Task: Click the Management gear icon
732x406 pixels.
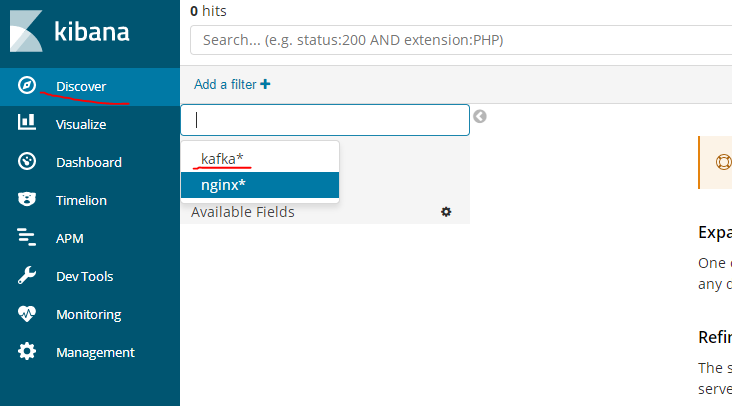Action: click(27, 351)
